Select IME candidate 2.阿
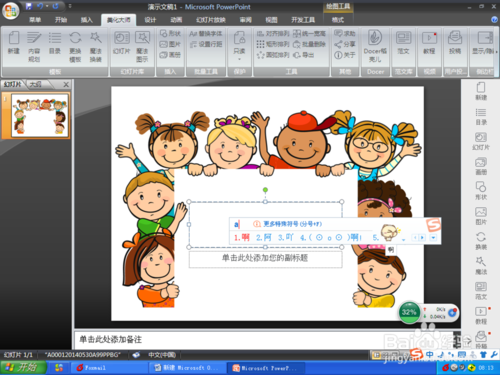Viewport: 500px width, 375px height. coord(264,237)
